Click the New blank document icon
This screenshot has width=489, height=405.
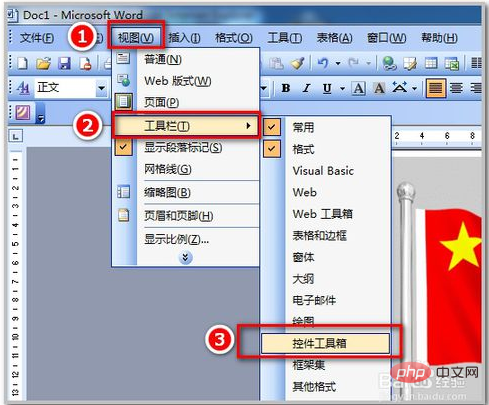click(x=22, y=63)
